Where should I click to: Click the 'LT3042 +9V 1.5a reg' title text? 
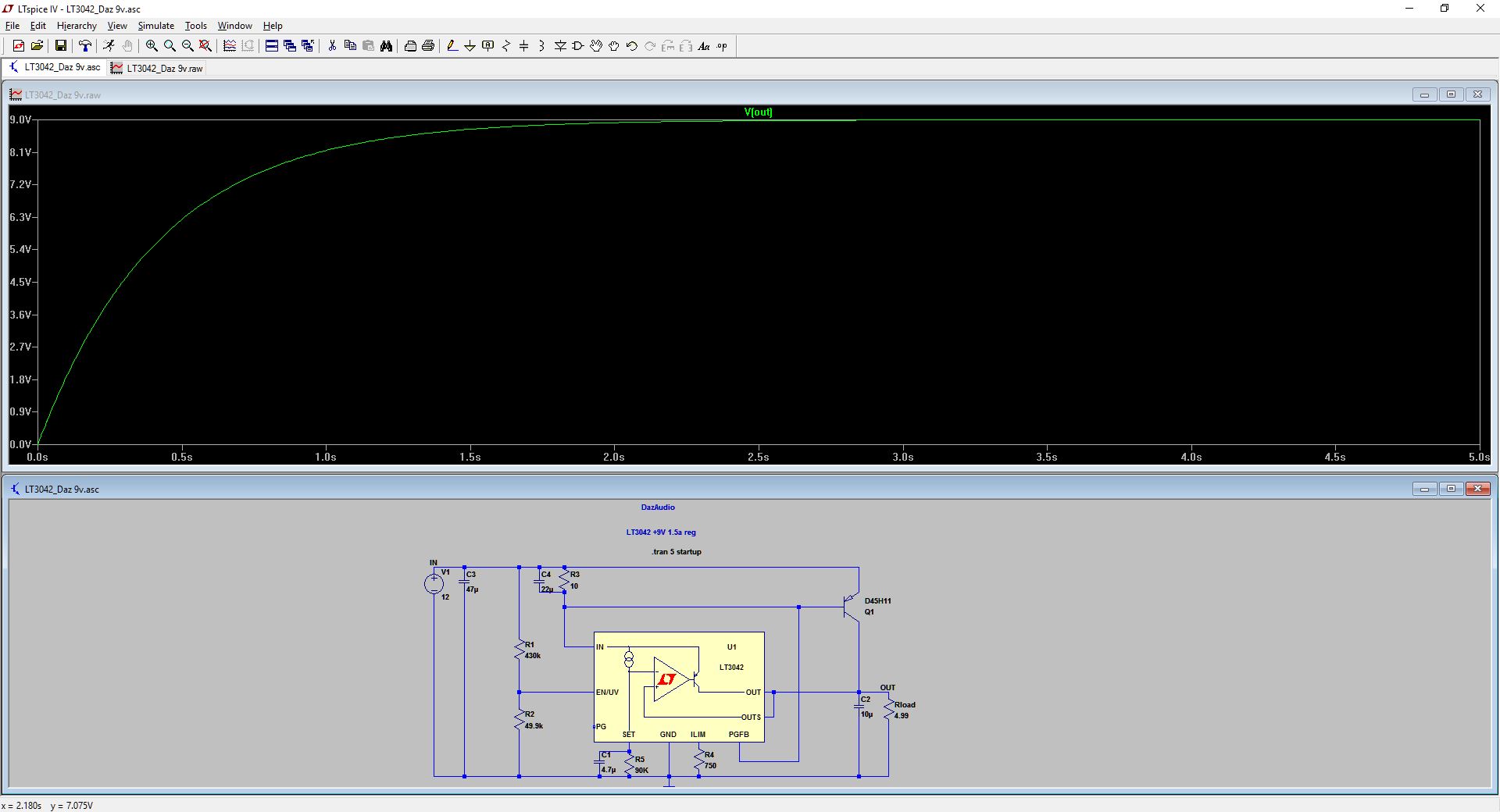point(661,532)
